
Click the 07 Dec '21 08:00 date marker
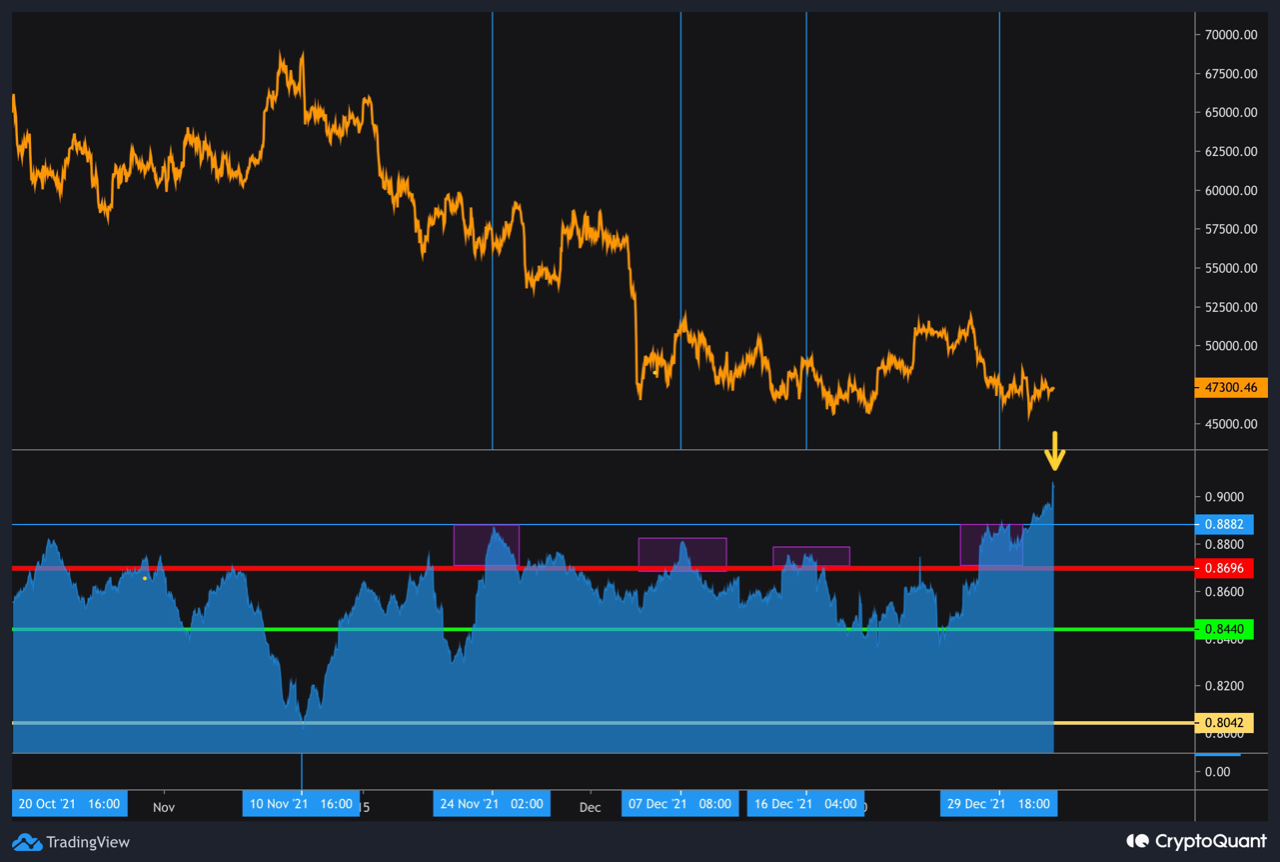[x=679, y=804]
